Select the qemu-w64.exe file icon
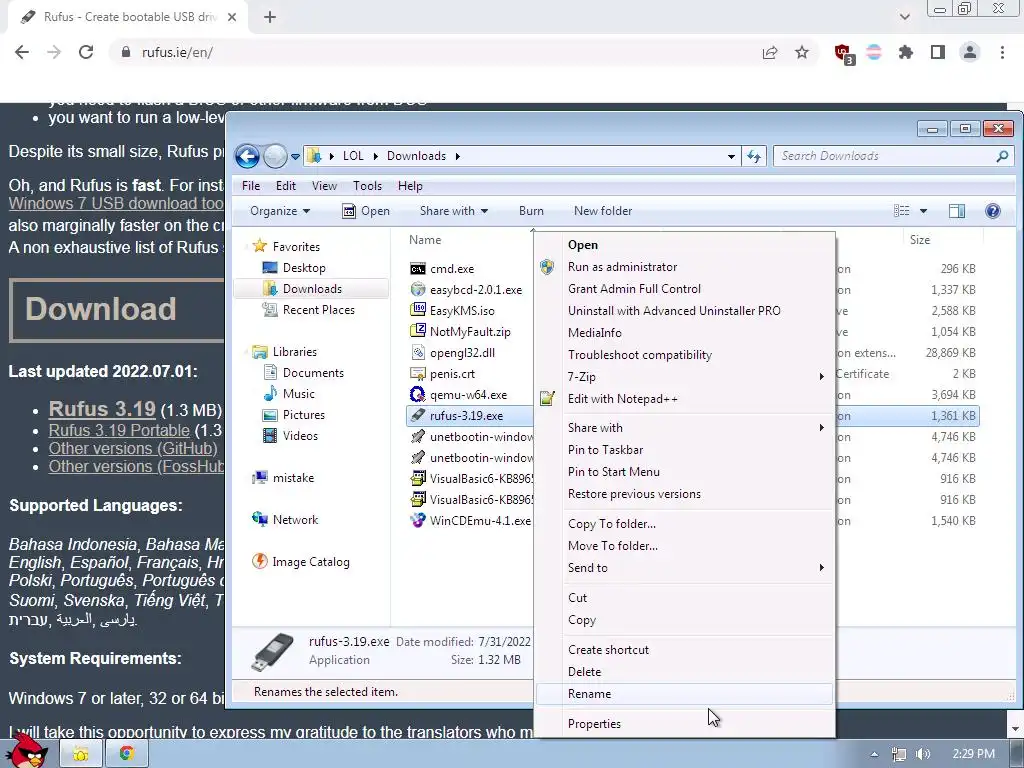This screenshot has height=768, width=1024. pos(417,394)
